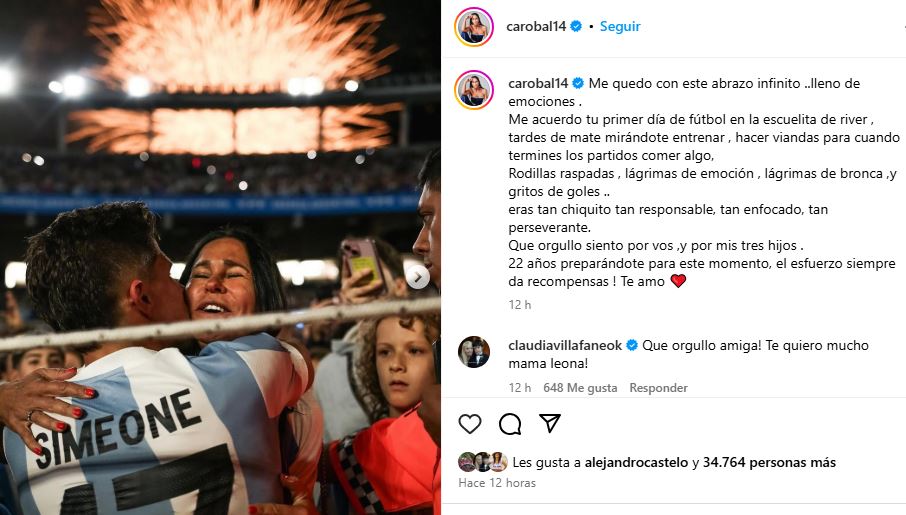Image resolution: width=906 pixels, height=515 pixels.
Task: Like the post with the heart icon
Action: click(470, 424)
